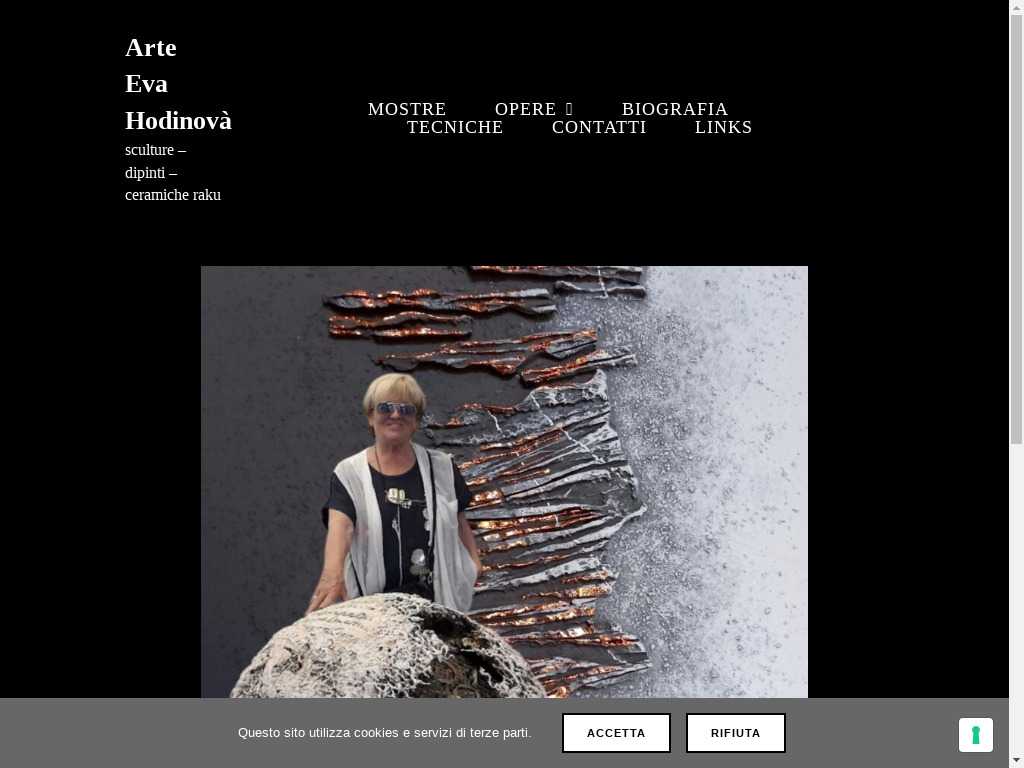Click the OPERE menu label
The image size is (1024, 768).
click(x=525, y=109)
